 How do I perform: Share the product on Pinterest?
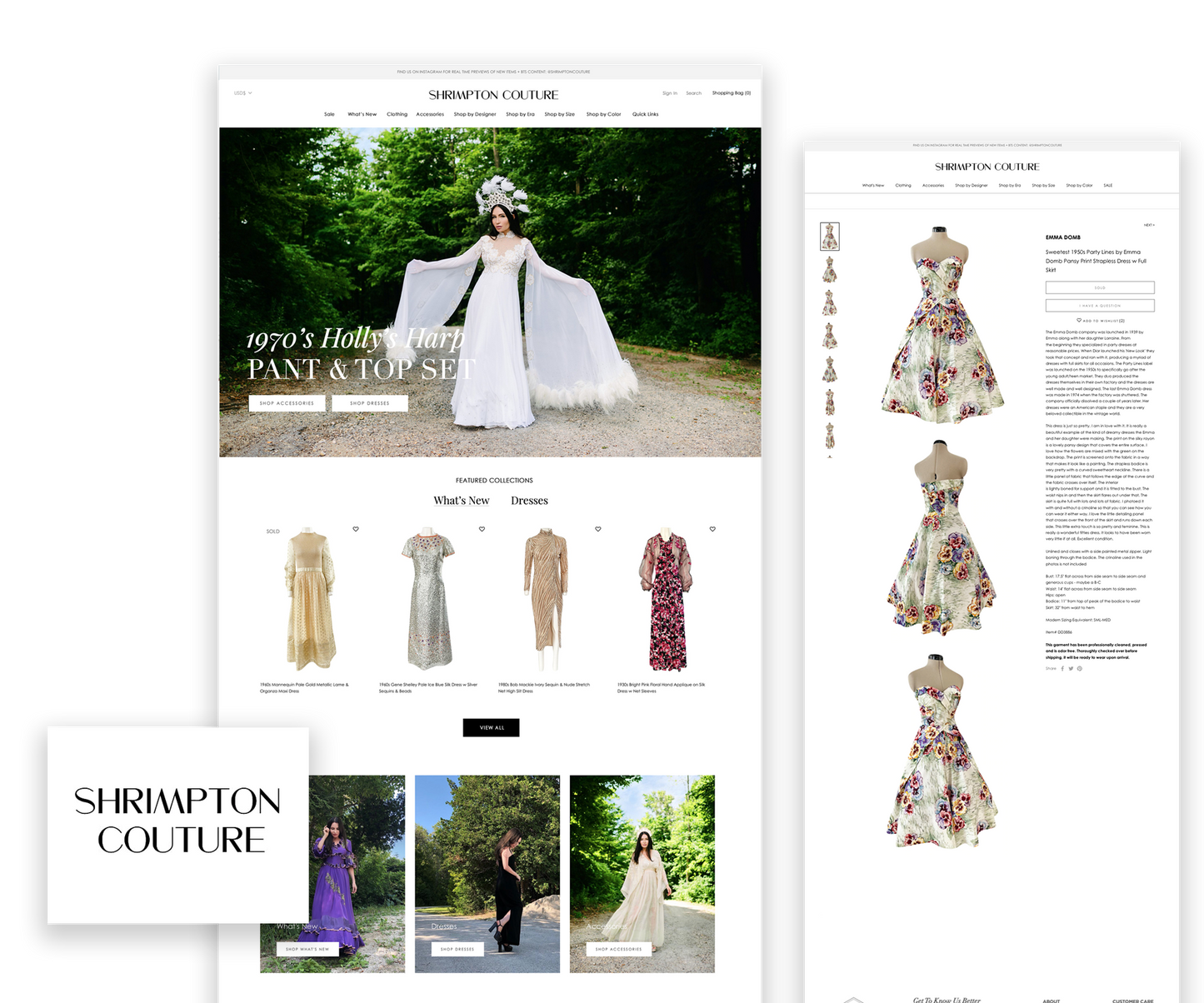(x=1080, y=668)
